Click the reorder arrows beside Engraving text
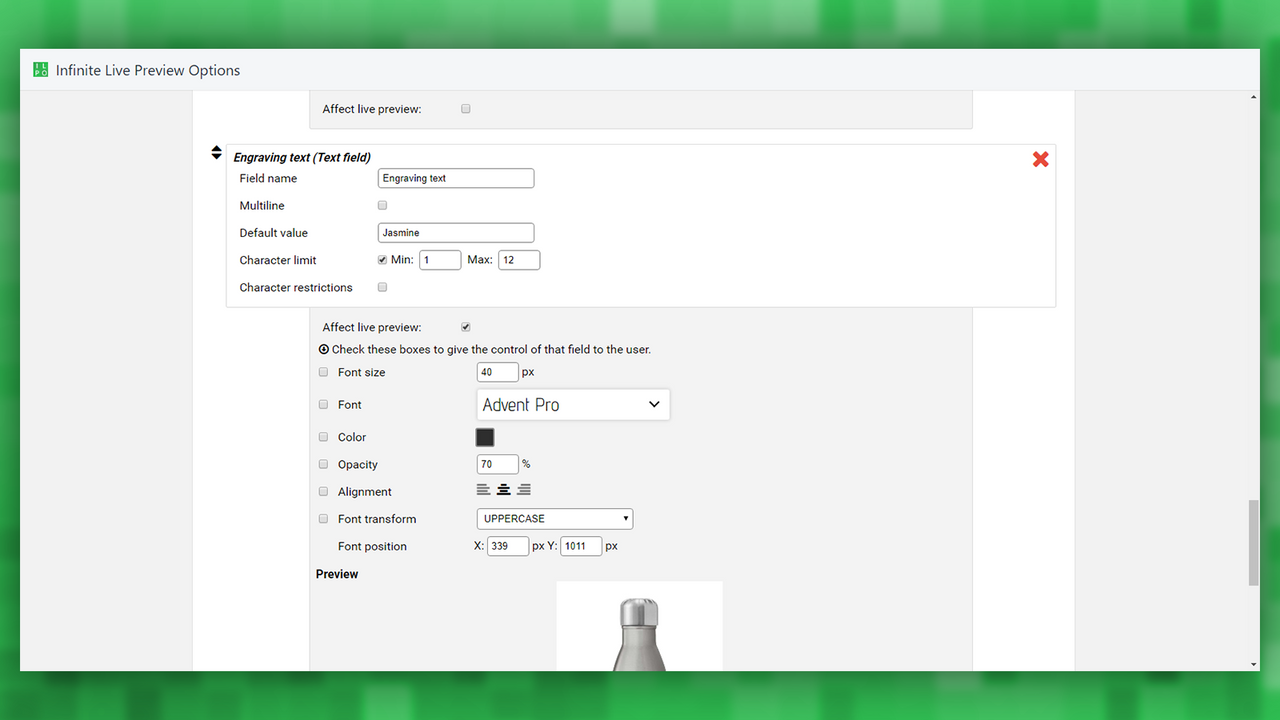 [217, 152]
